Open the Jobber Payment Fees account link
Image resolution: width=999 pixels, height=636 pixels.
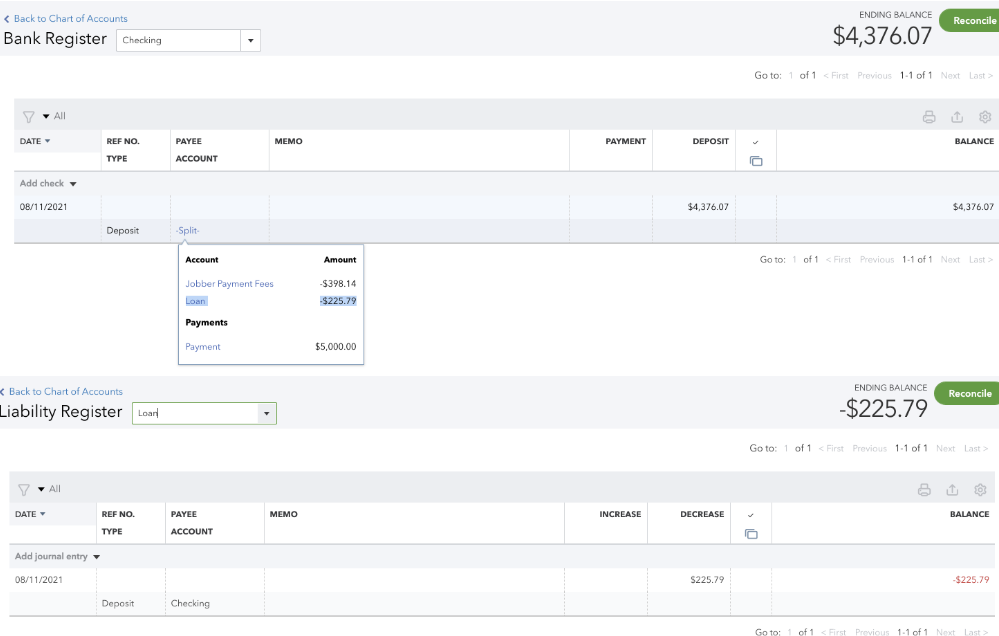tap(229, 284)
